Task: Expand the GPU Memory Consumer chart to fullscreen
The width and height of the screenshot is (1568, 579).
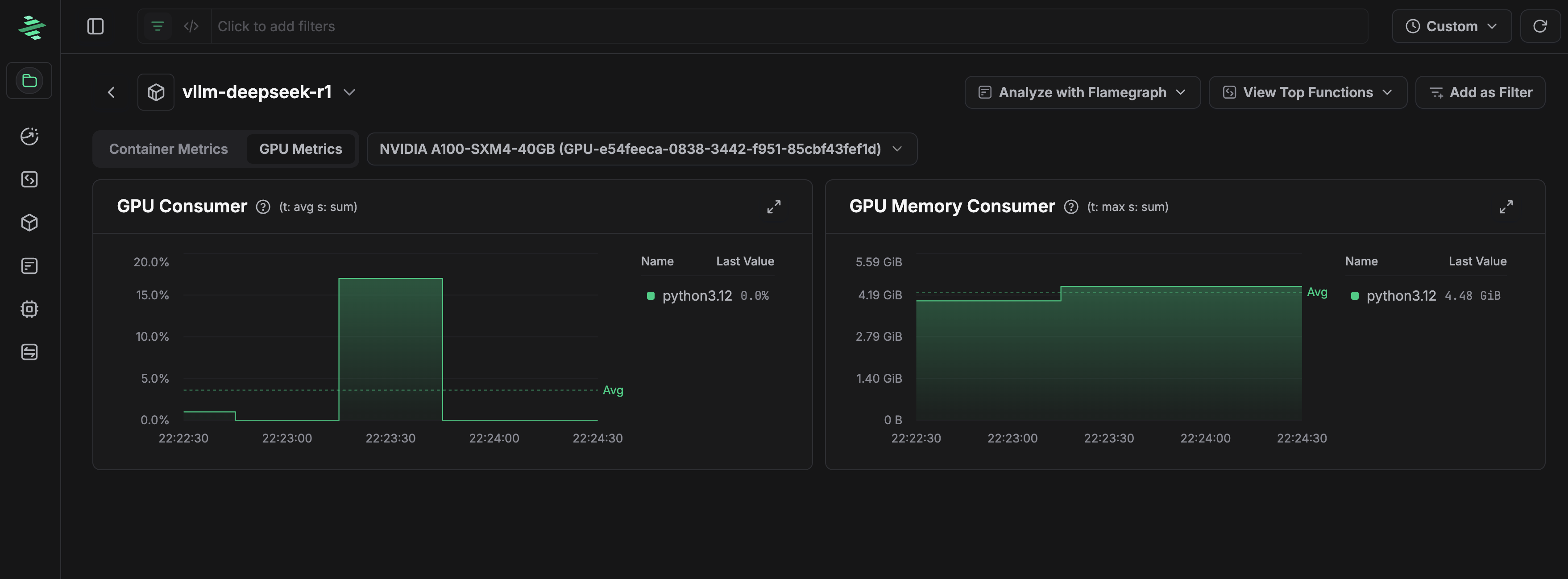Action: click(x=1506, y=207)
